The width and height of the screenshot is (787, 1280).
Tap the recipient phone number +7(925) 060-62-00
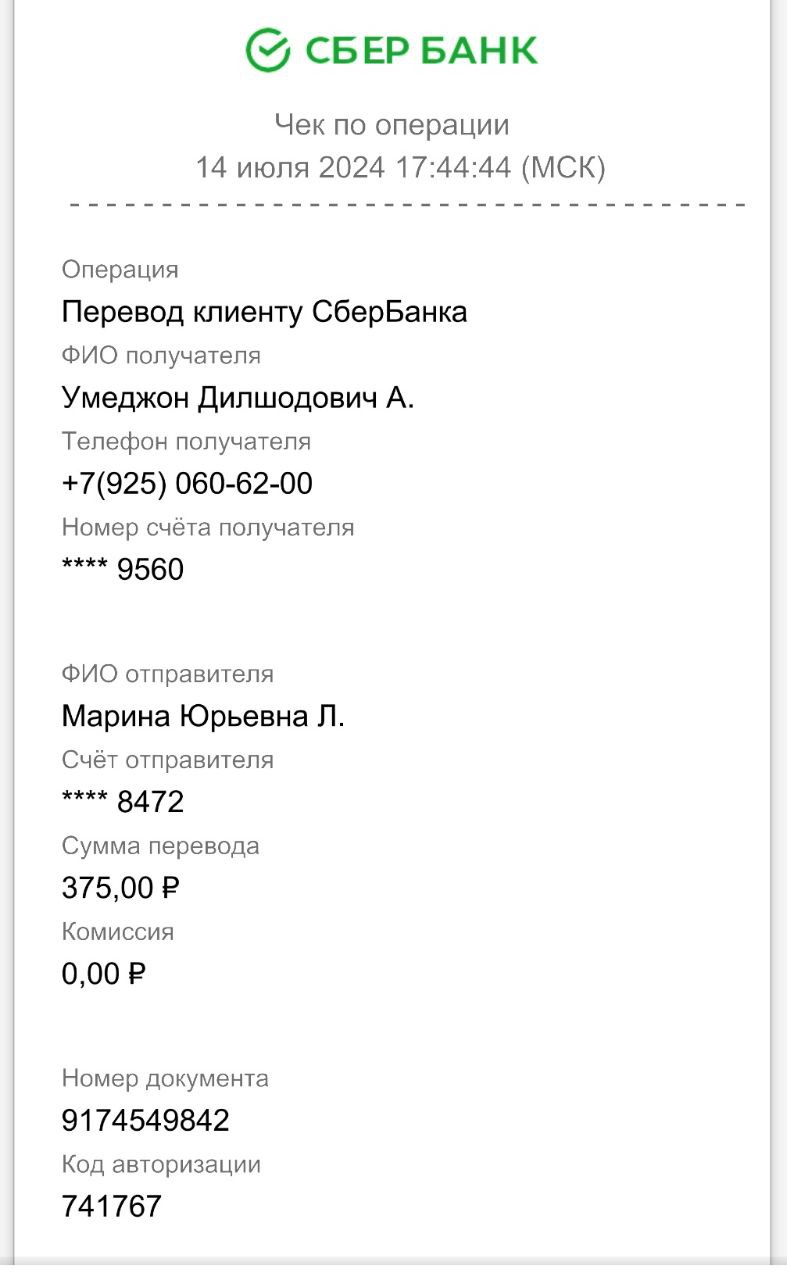187,484
